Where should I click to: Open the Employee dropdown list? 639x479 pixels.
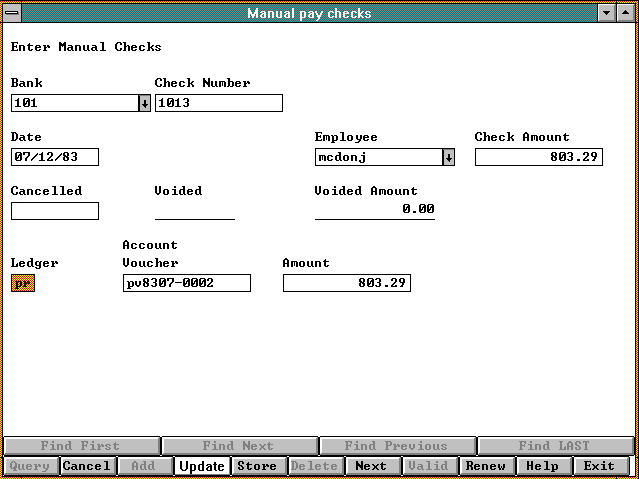(x=448, y=157)
